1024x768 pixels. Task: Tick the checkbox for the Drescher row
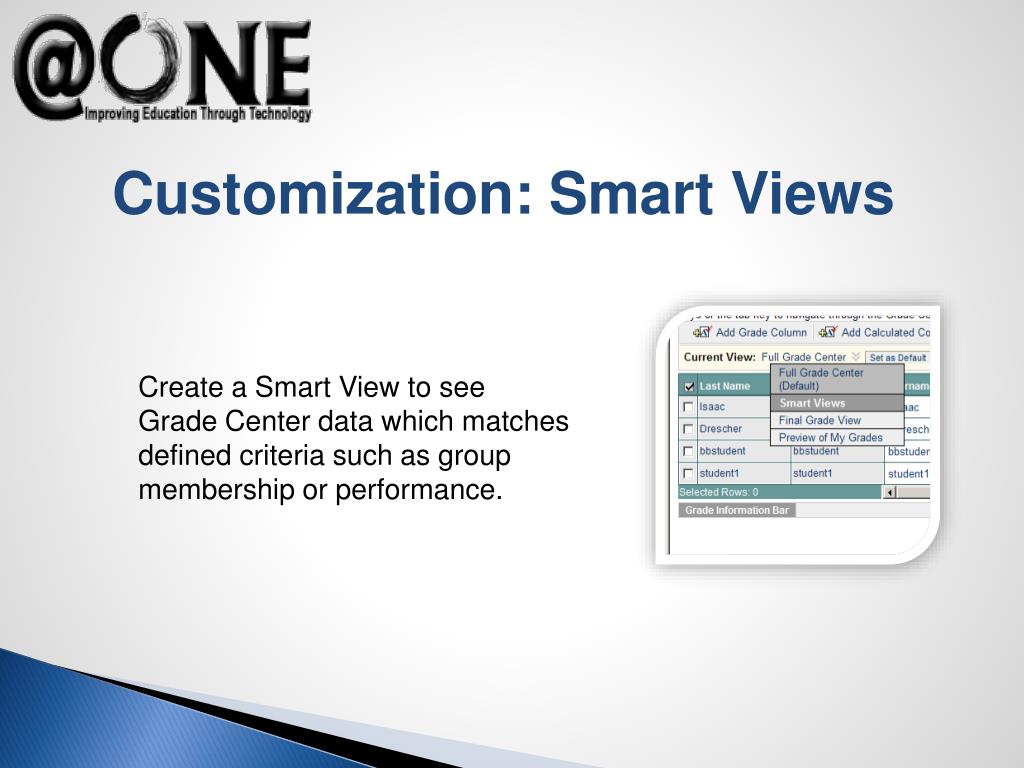(x=688, y=429)
